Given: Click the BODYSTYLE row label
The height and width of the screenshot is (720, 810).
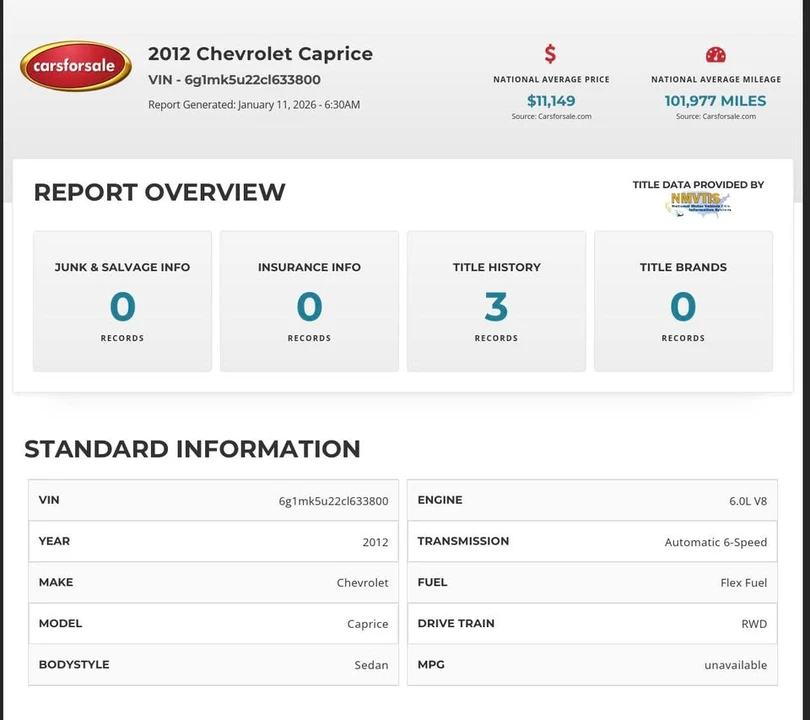Looking at the screenshot, I should pyautogui.click(x=74, y=664).
